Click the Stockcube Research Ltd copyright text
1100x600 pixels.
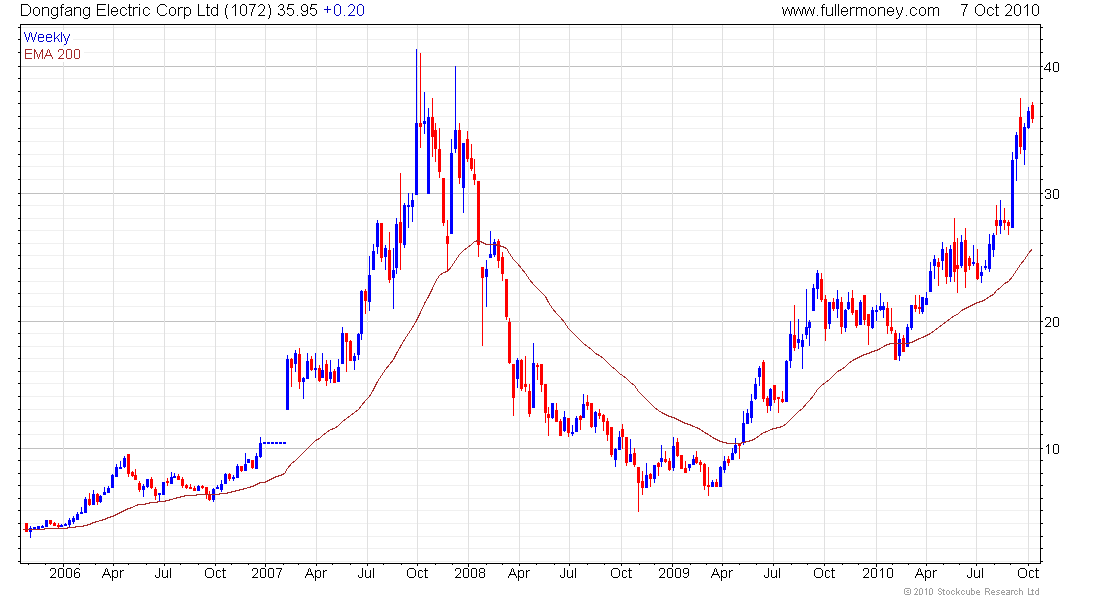tap(972, 592)
